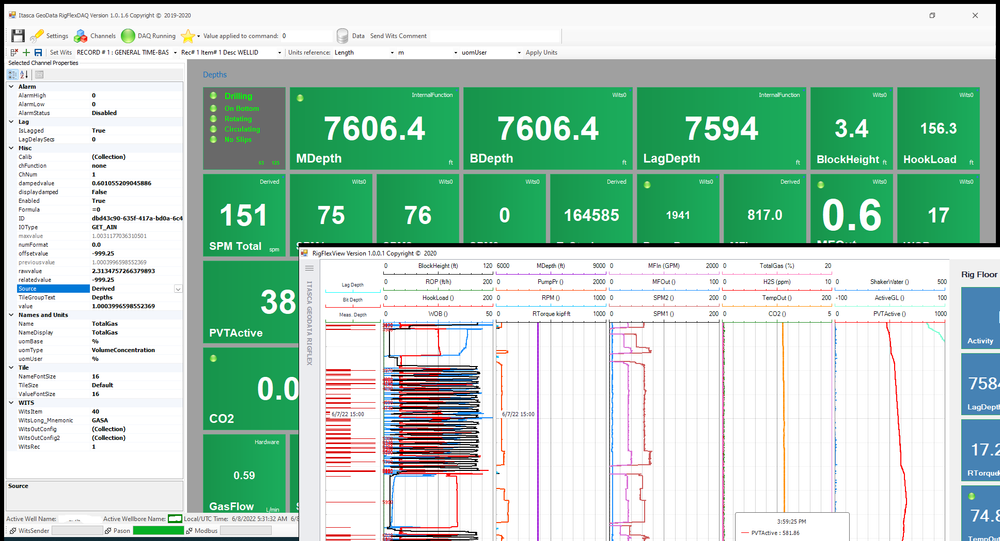Click the Meas. Depth track header in RigFlexView
This screenshot has width=1000, height=541.
[353, 315]
